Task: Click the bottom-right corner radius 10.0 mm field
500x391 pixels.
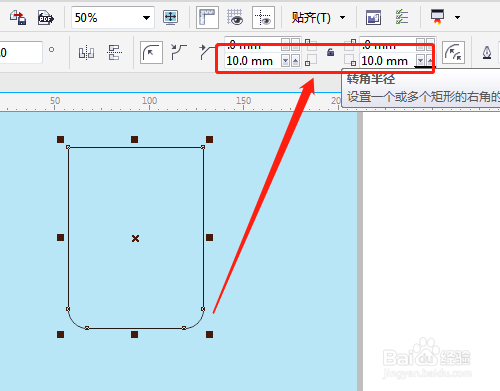Action: coord(387,61)
